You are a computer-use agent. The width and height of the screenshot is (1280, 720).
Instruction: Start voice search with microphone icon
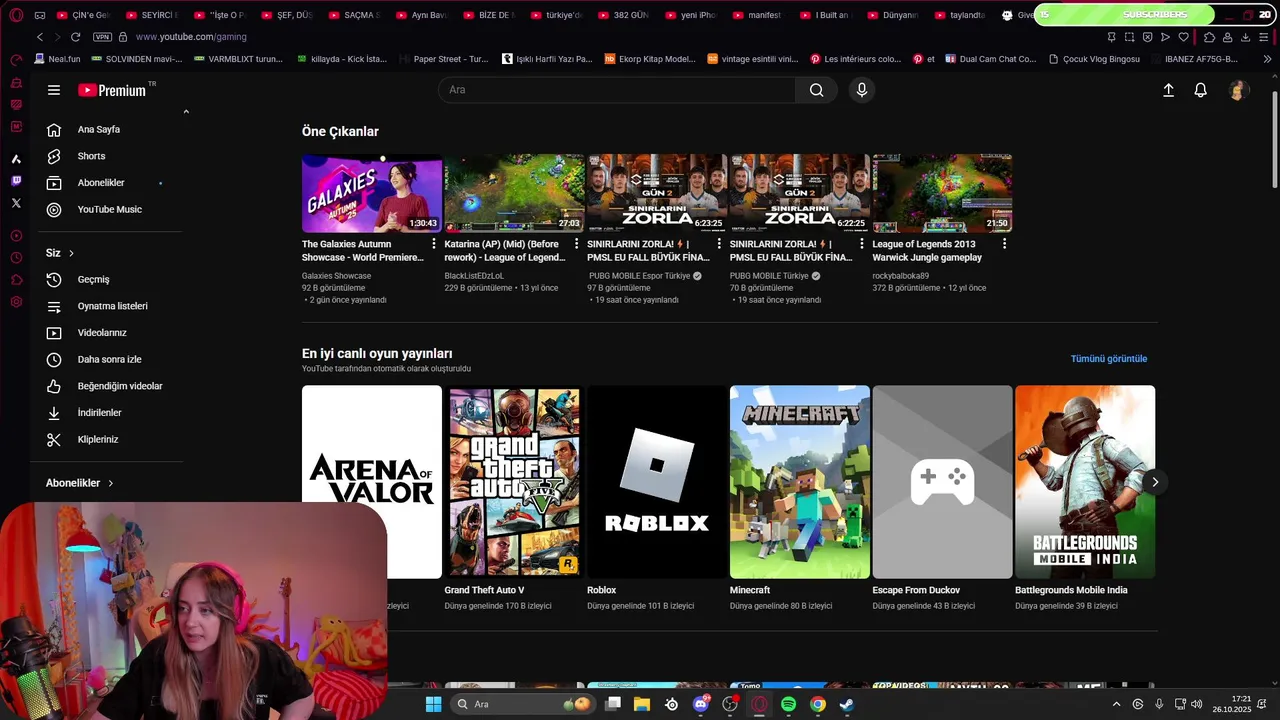[x=862, y=90]
